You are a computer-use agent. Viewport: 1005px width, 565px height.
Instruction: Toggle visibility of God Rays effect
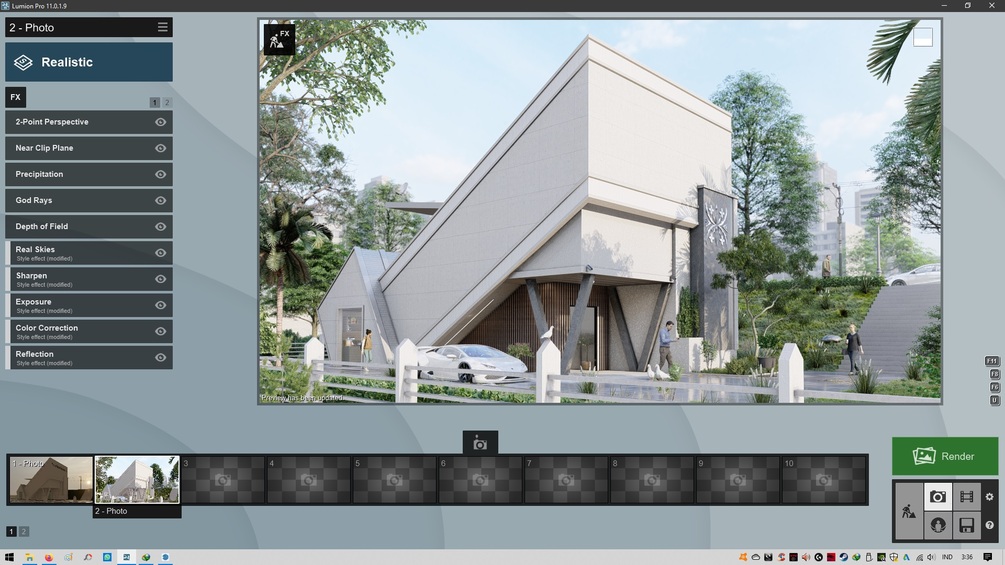point(161,201)
